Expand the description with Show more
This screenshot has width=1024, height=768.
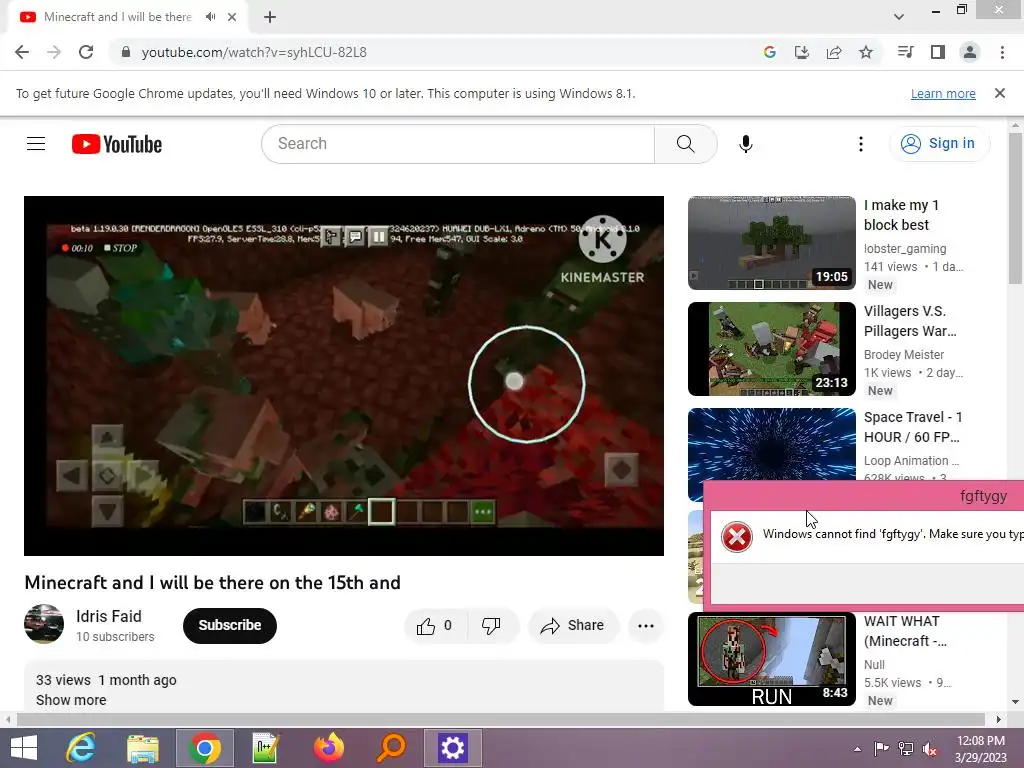tap(71, 700)
